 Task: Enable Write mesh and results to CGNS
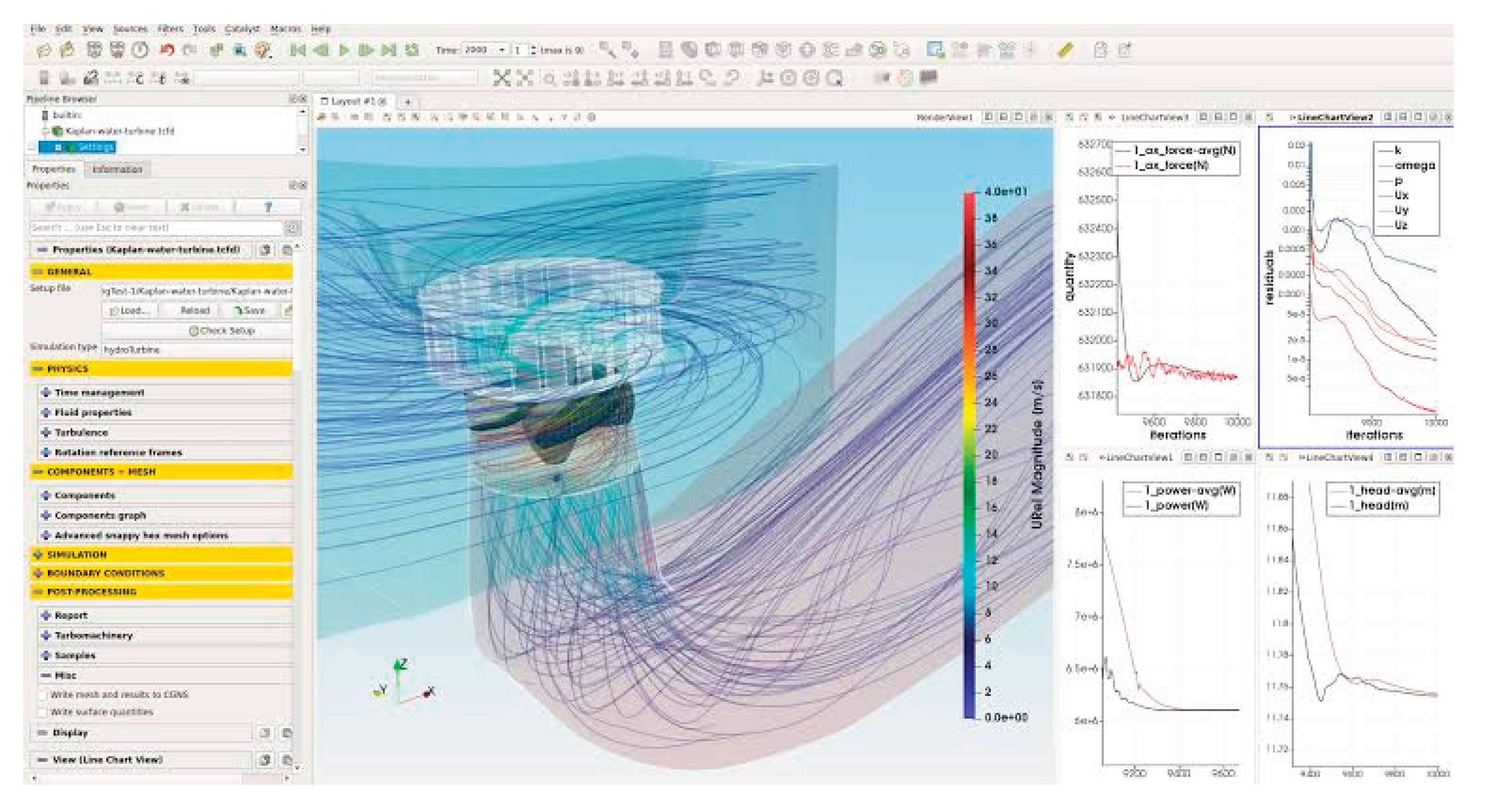[x=43, y=695]
